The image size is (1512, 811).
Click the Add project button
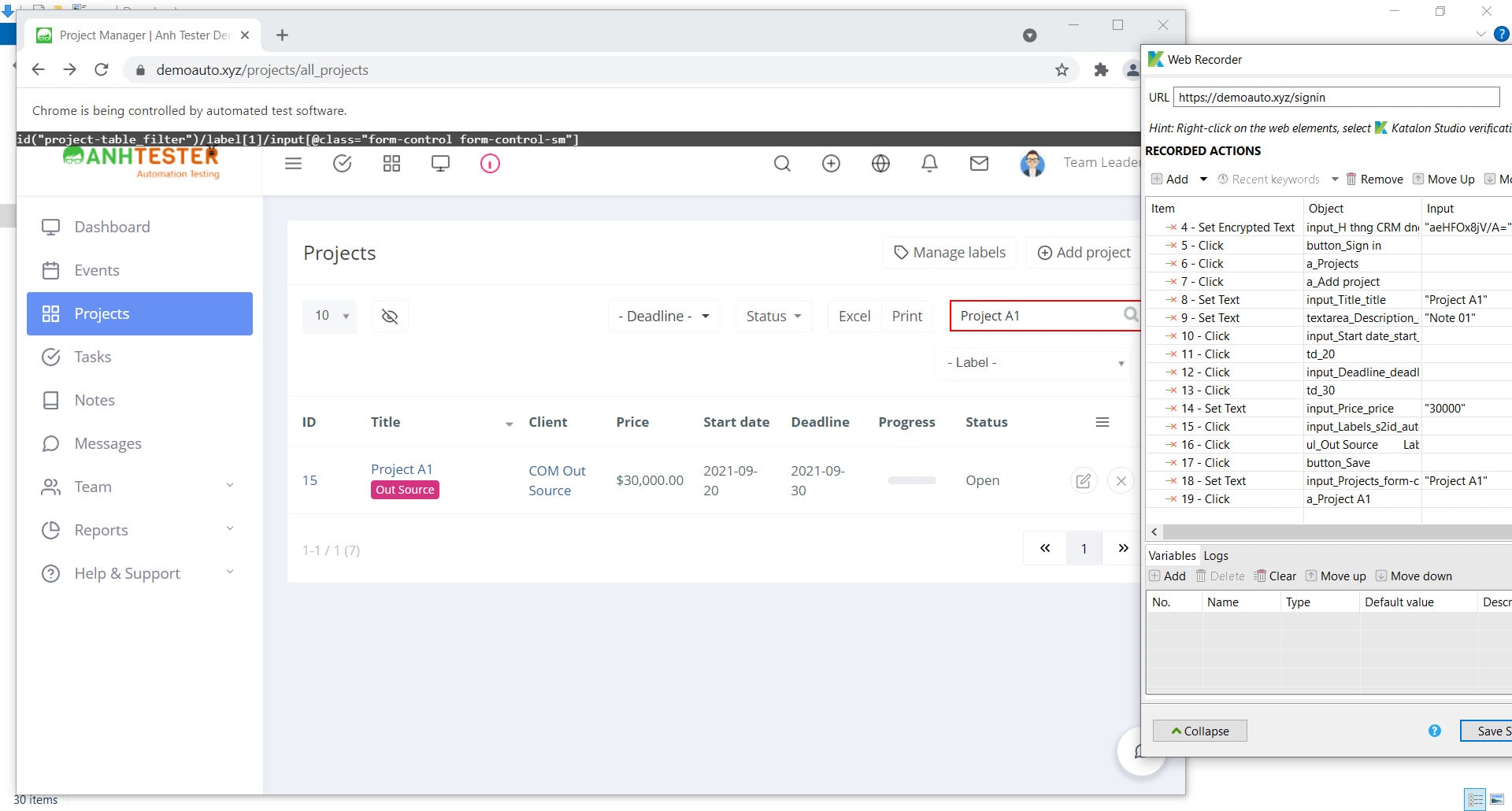coord(1084,253)
